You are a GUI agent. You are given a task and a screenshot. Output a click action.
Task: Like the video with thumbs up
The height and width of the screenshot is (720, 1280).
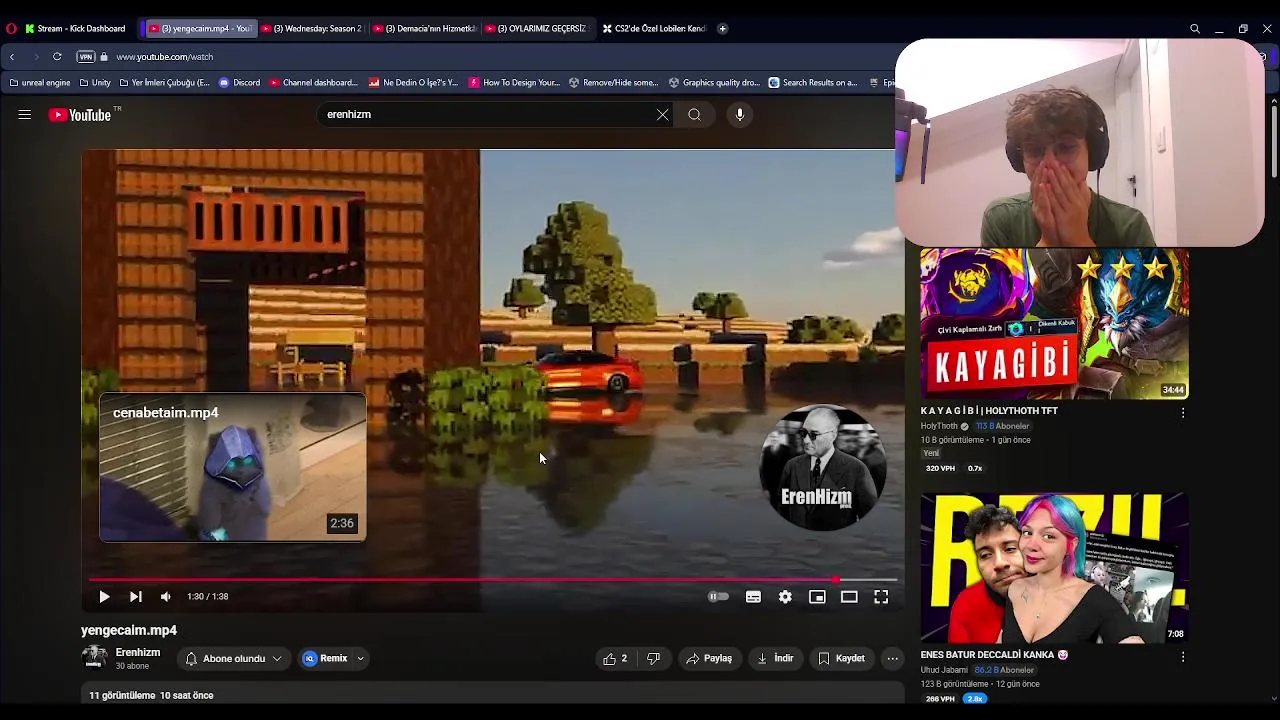tap(615, 659)
